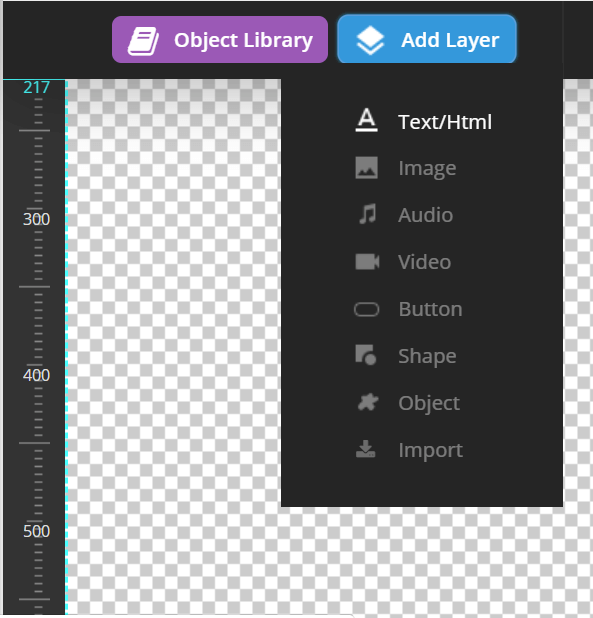This screenshot has height=618, width=593.
Task: Click the Audio music note icon
Action: point(368,214)
